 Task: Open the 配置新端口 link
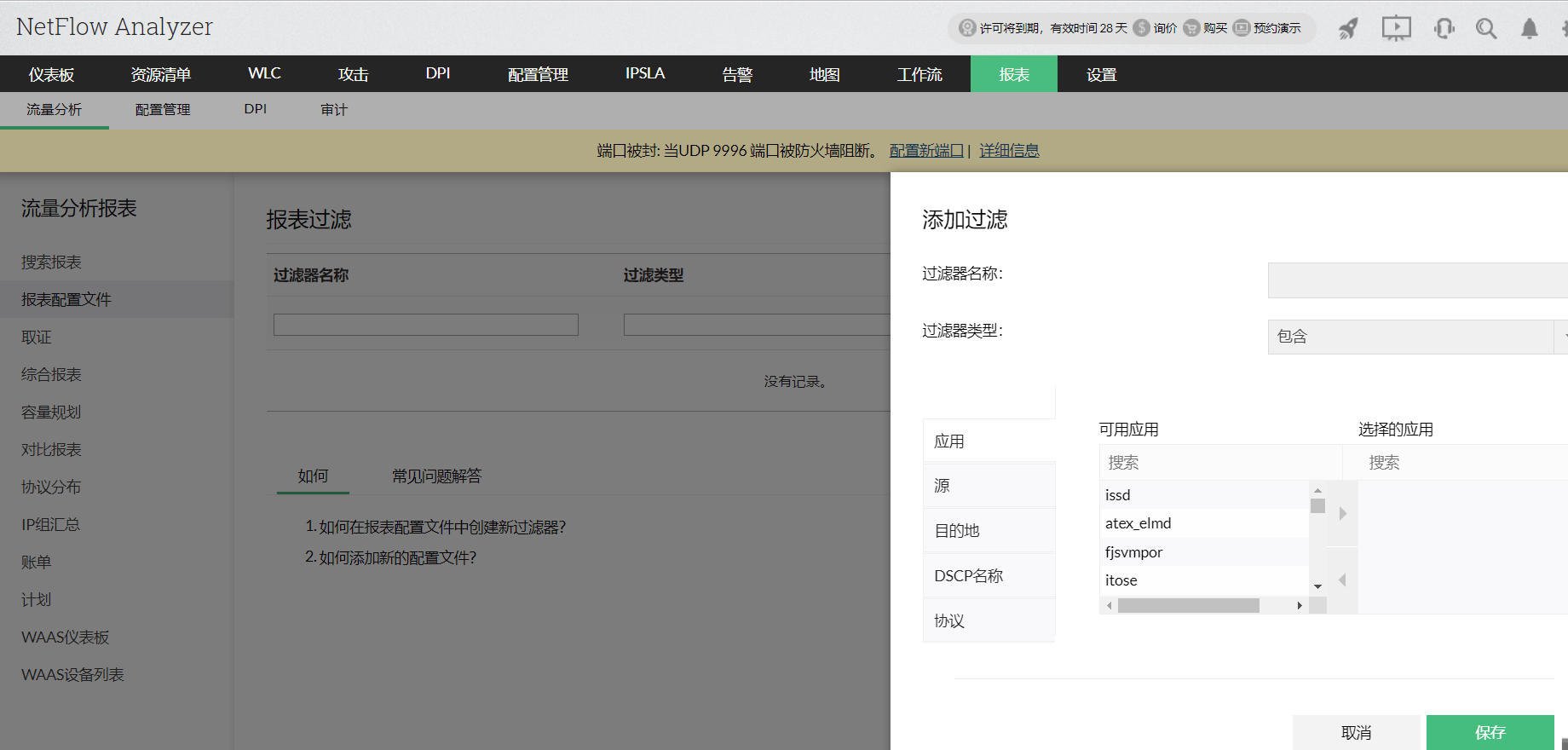[x=926, y=151]
